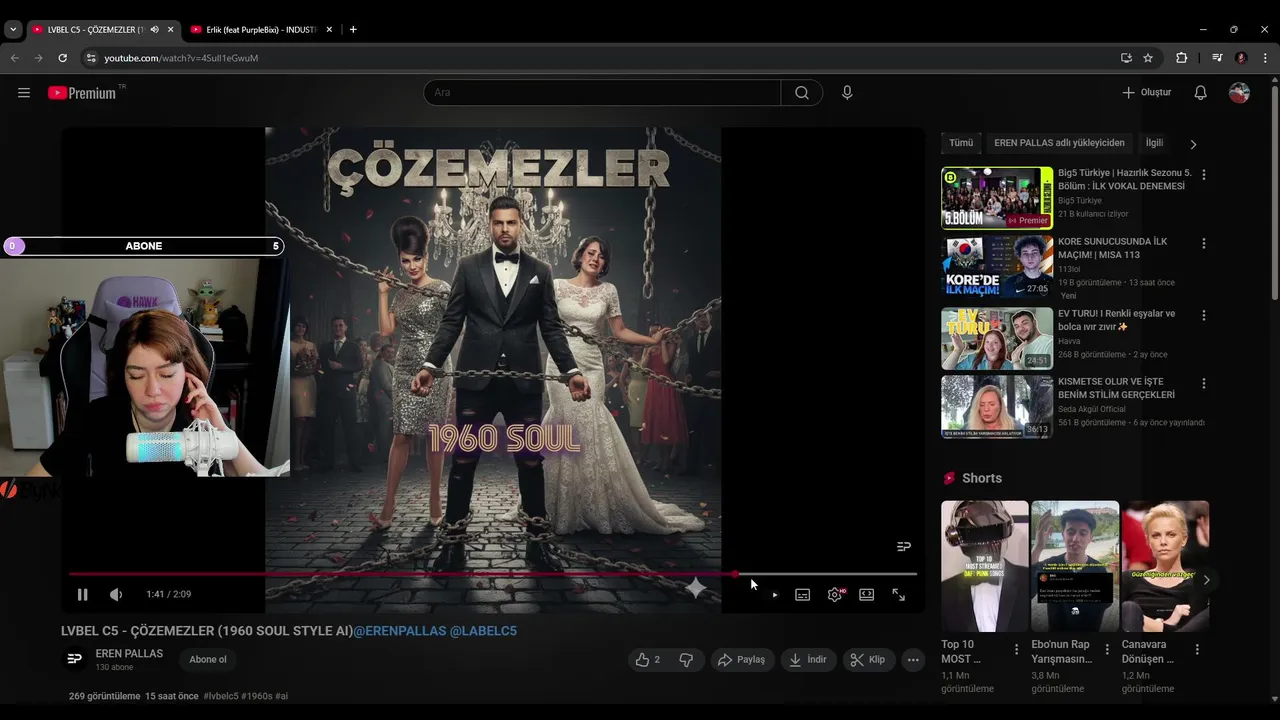Open options for KISMETSE OLUR video
This screenshot has width=1280, height=720.
tap(1204, 383)
